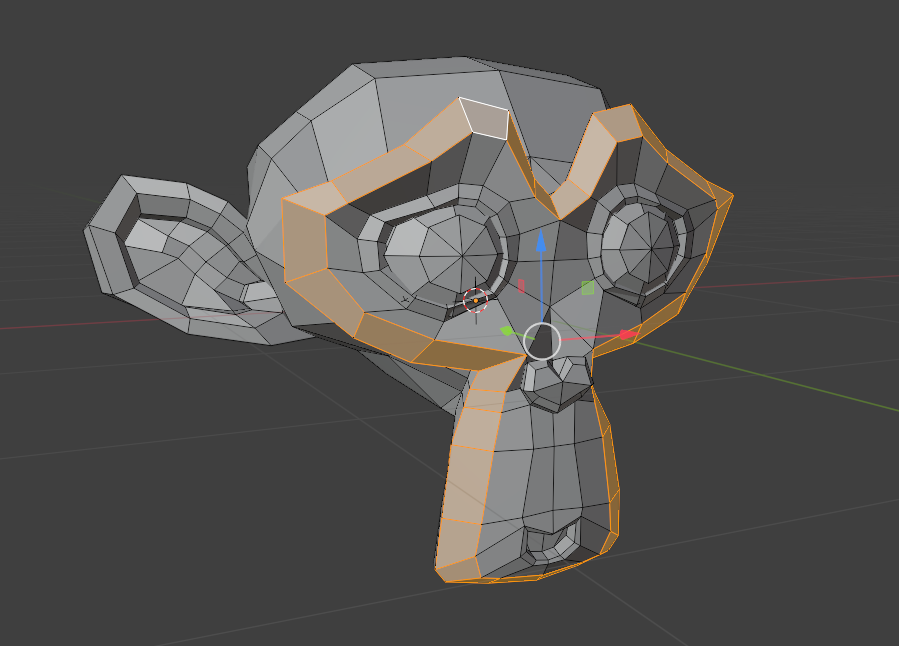Viewport: 899px width, 646px height.
Task: Select the large orange face beside left eye
Action: point(304,240)
